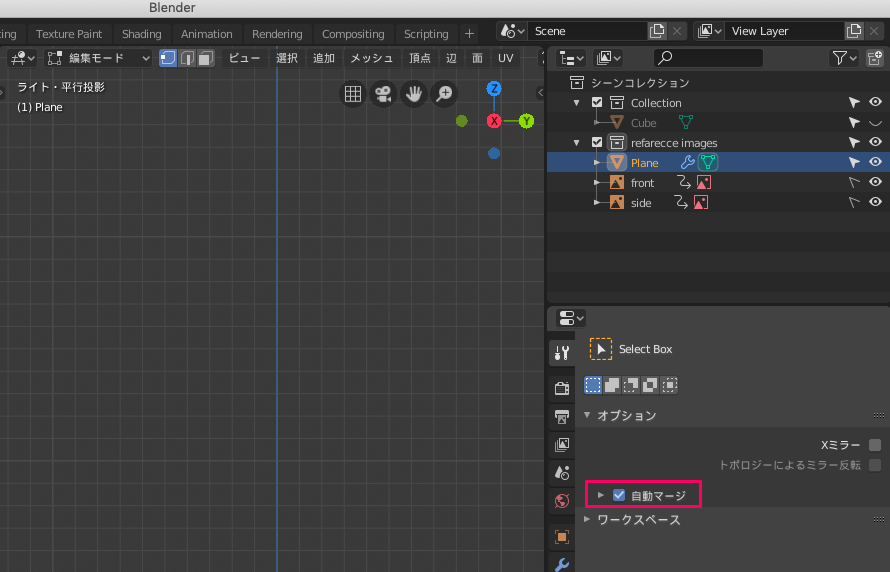
Task: Open the editor type dropdown in viewport header
Action: click(x=22, y=58)
